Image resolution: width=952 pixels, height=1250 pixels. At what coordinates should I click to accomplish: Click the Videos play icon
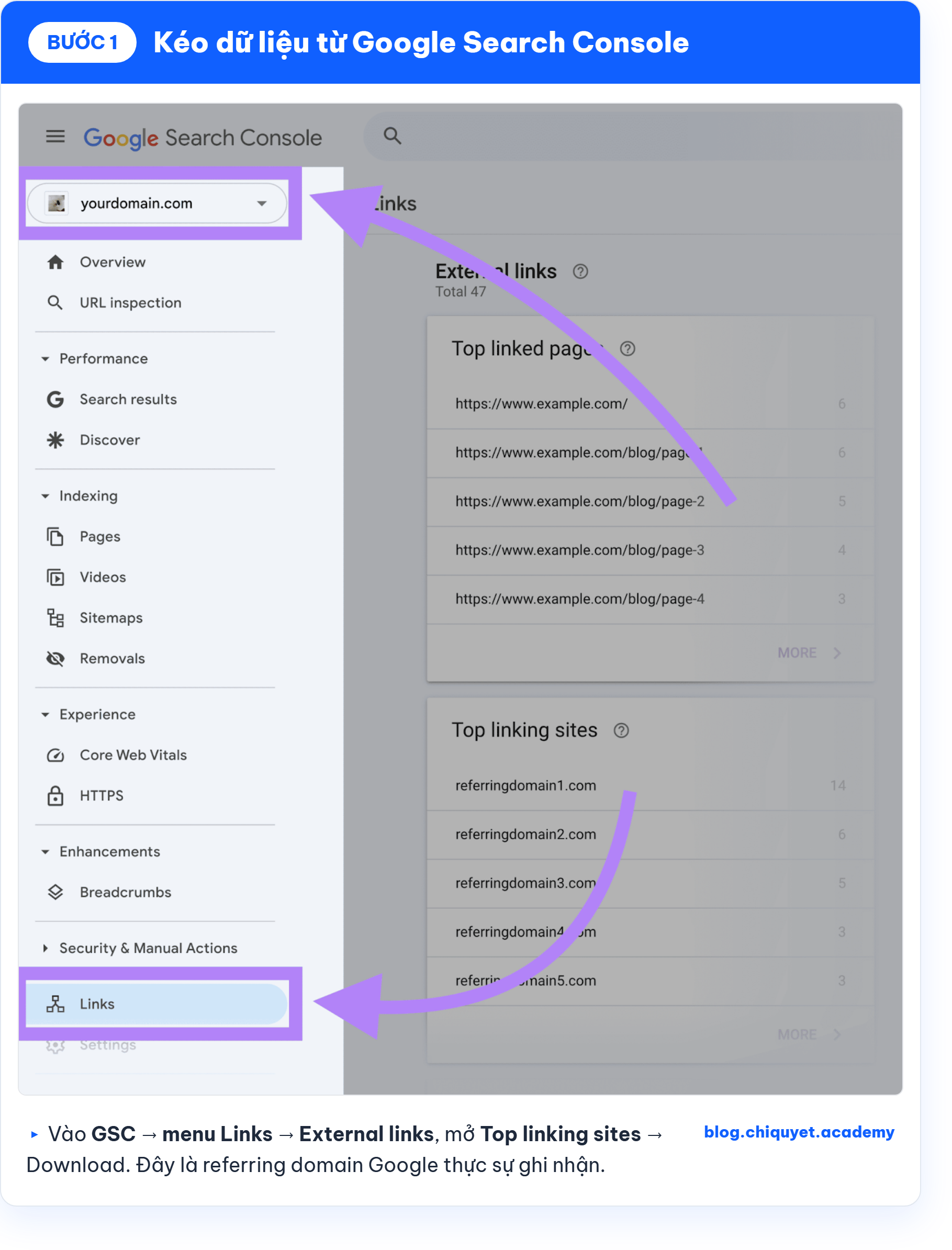(55, 577)
